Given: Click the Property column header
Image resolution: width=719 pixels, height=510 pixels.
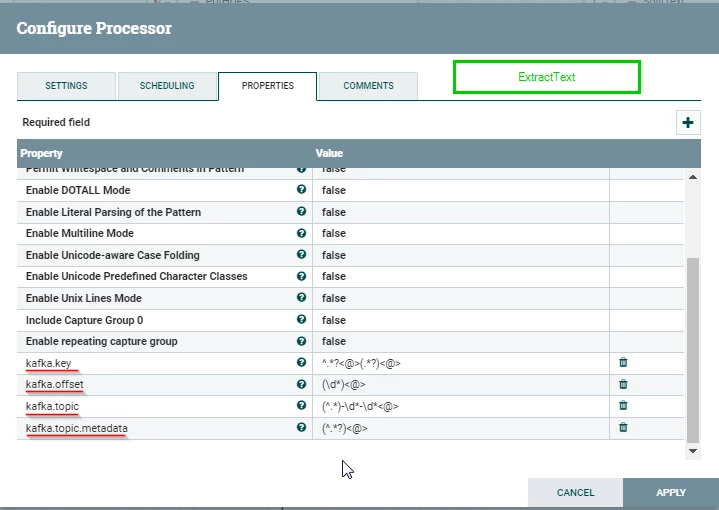Looking at the screenshot, I should tap(41, 153).
